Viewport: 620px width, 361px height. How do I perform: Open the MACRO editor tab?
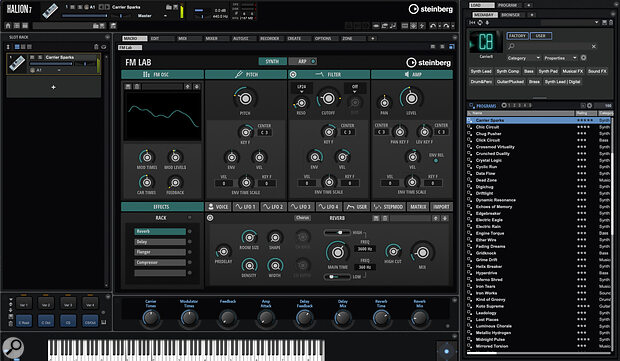[134, 38]
